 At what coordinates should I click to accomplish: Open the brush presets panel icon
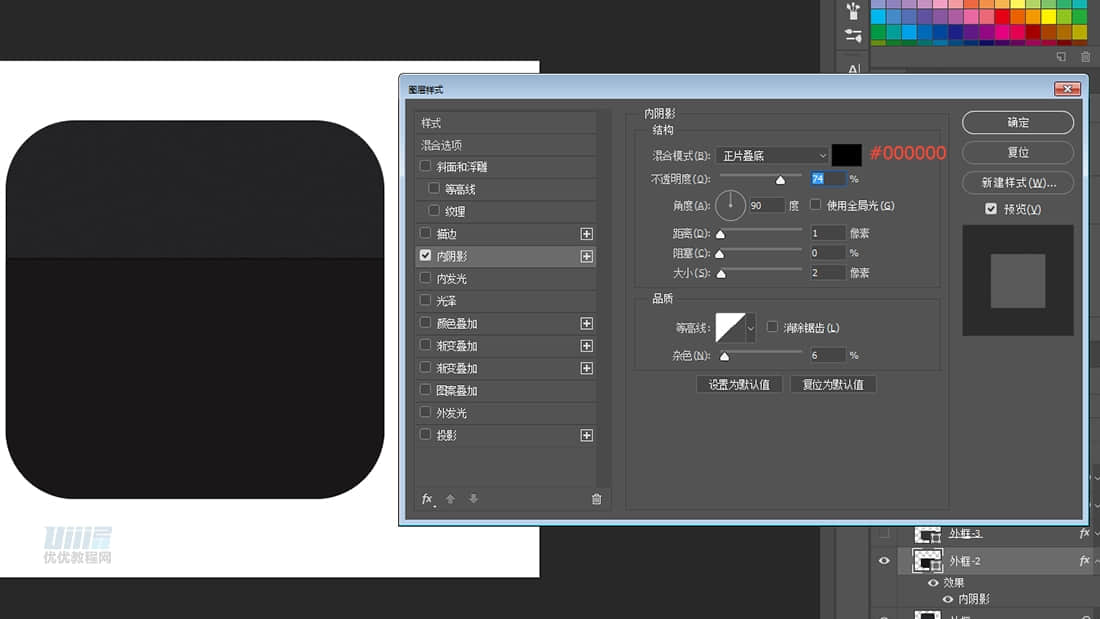(853, 11)
